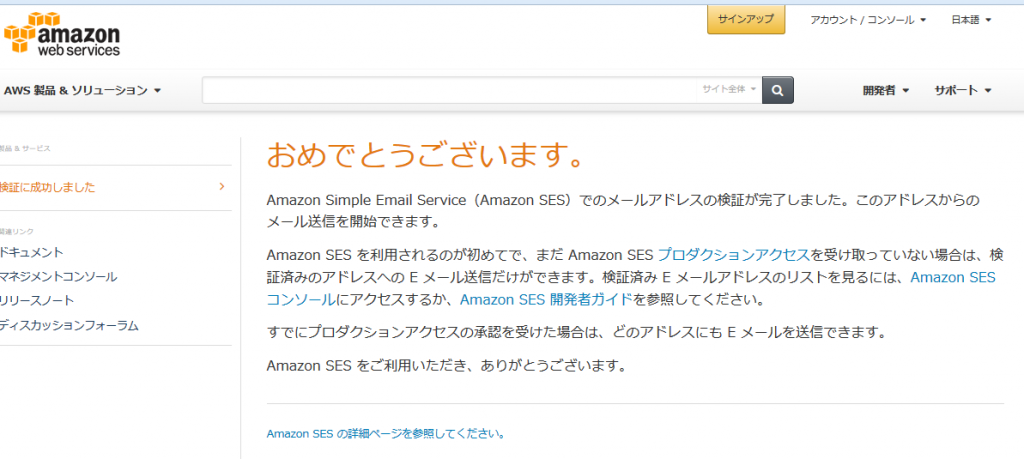
Task: Open the ドキュメント sidebar link
Action: [32, 252]
